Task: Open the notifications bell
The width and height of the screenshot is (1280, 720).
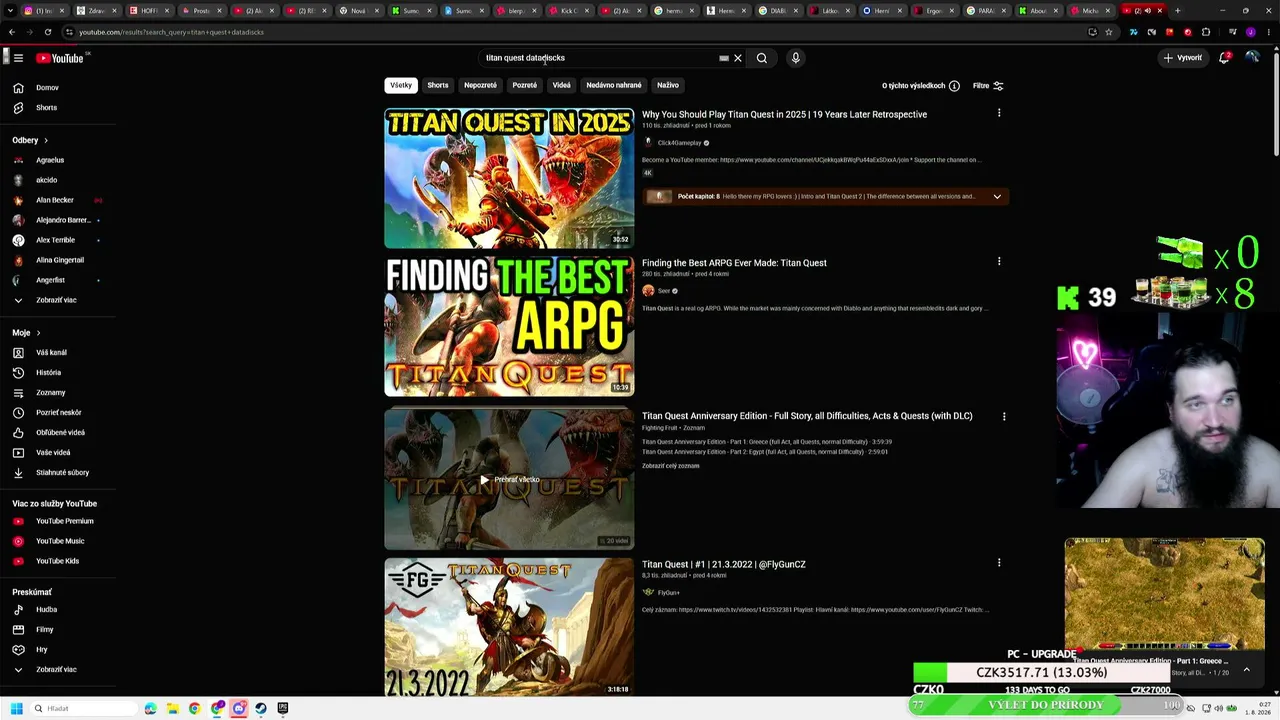Action: [1224, 58]
